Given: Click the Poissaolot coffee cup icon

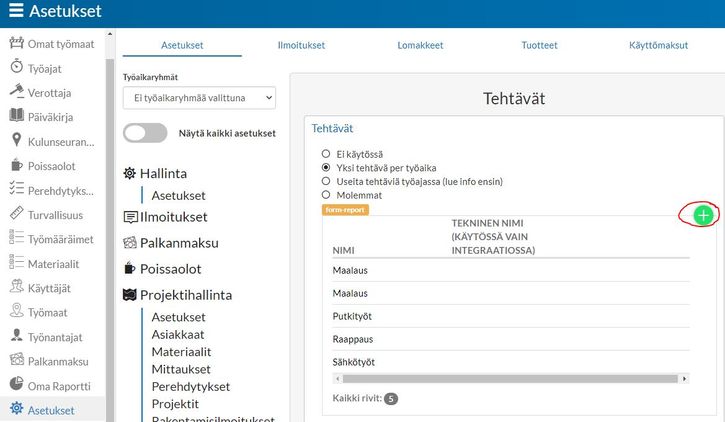Looking at the screenshot, I should click(x=17, y=165).
